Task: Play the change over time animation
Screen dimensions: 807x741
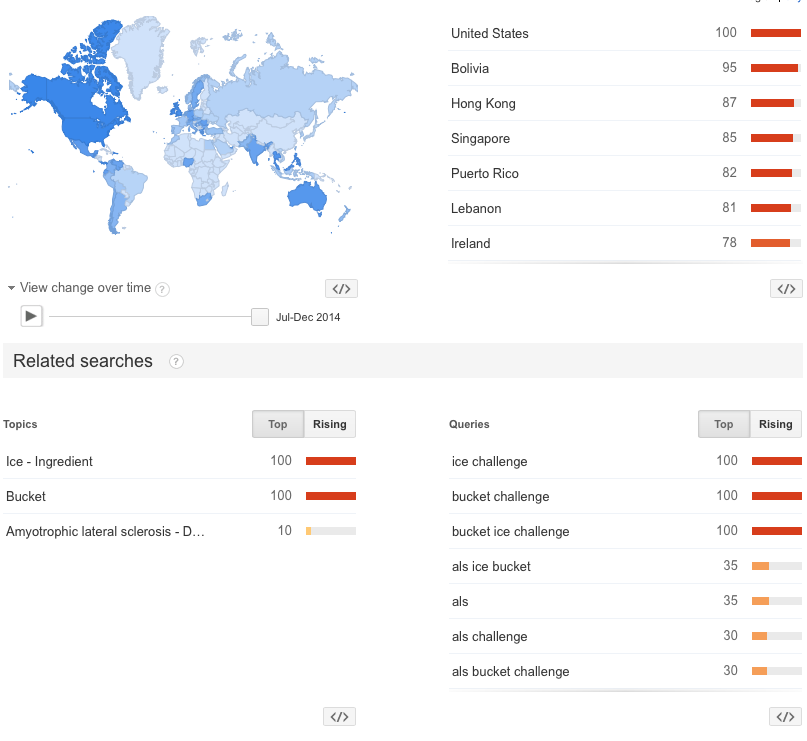Action: click(32, 316)
